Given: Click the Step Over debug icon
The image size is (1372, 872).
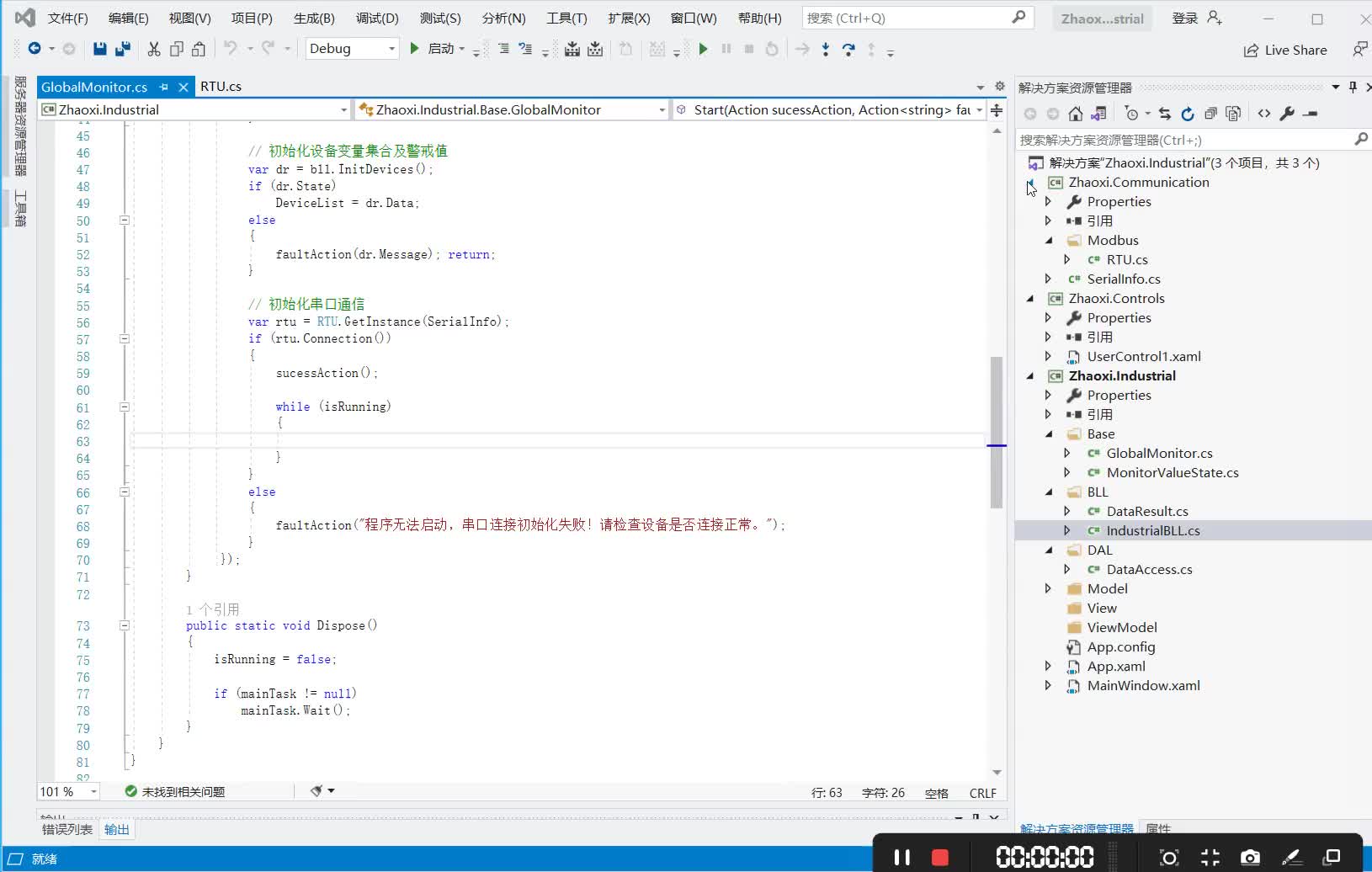Looking at the screenshot, I should 848,50.
